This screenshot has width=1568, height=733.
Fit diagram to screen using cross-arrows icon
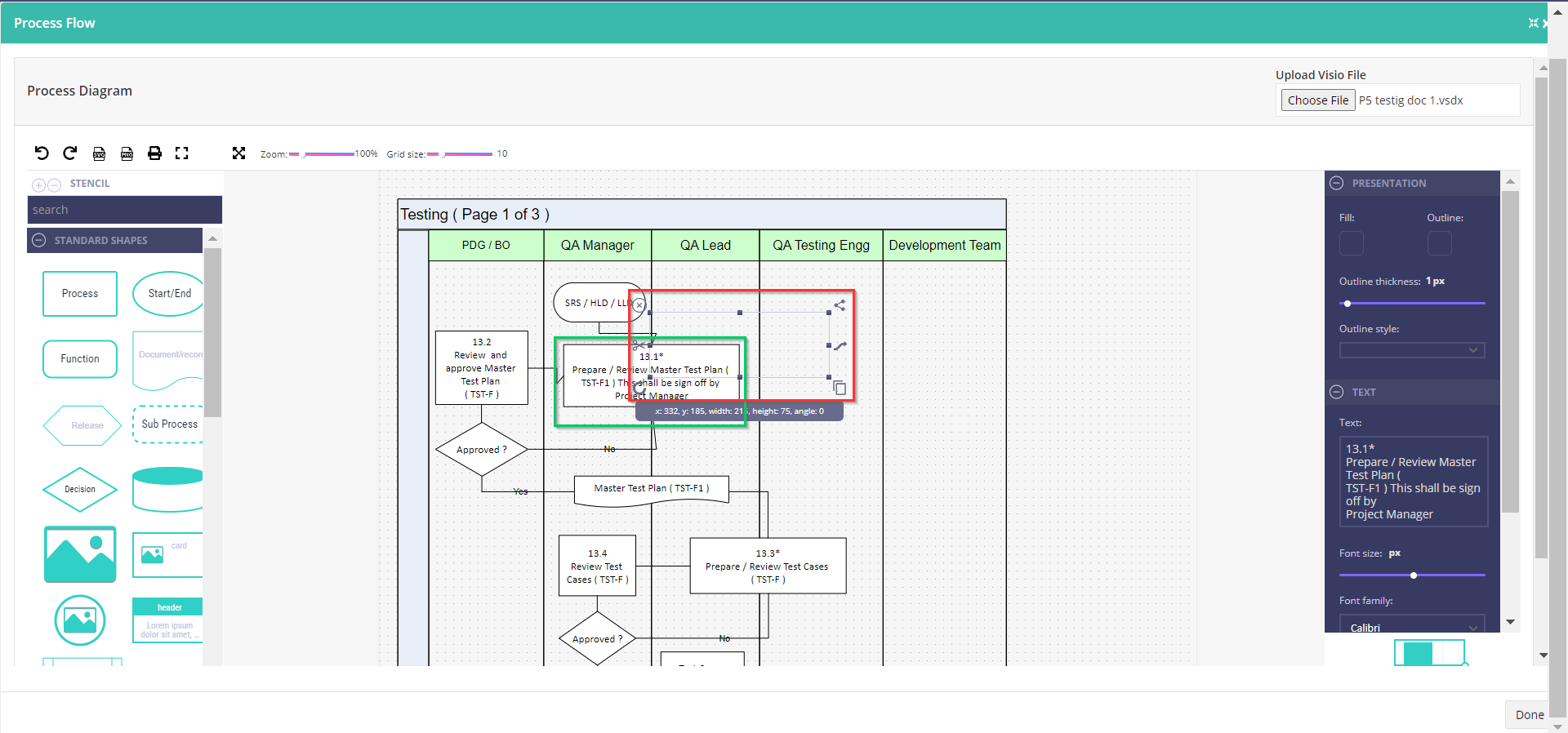click(238, 153)
